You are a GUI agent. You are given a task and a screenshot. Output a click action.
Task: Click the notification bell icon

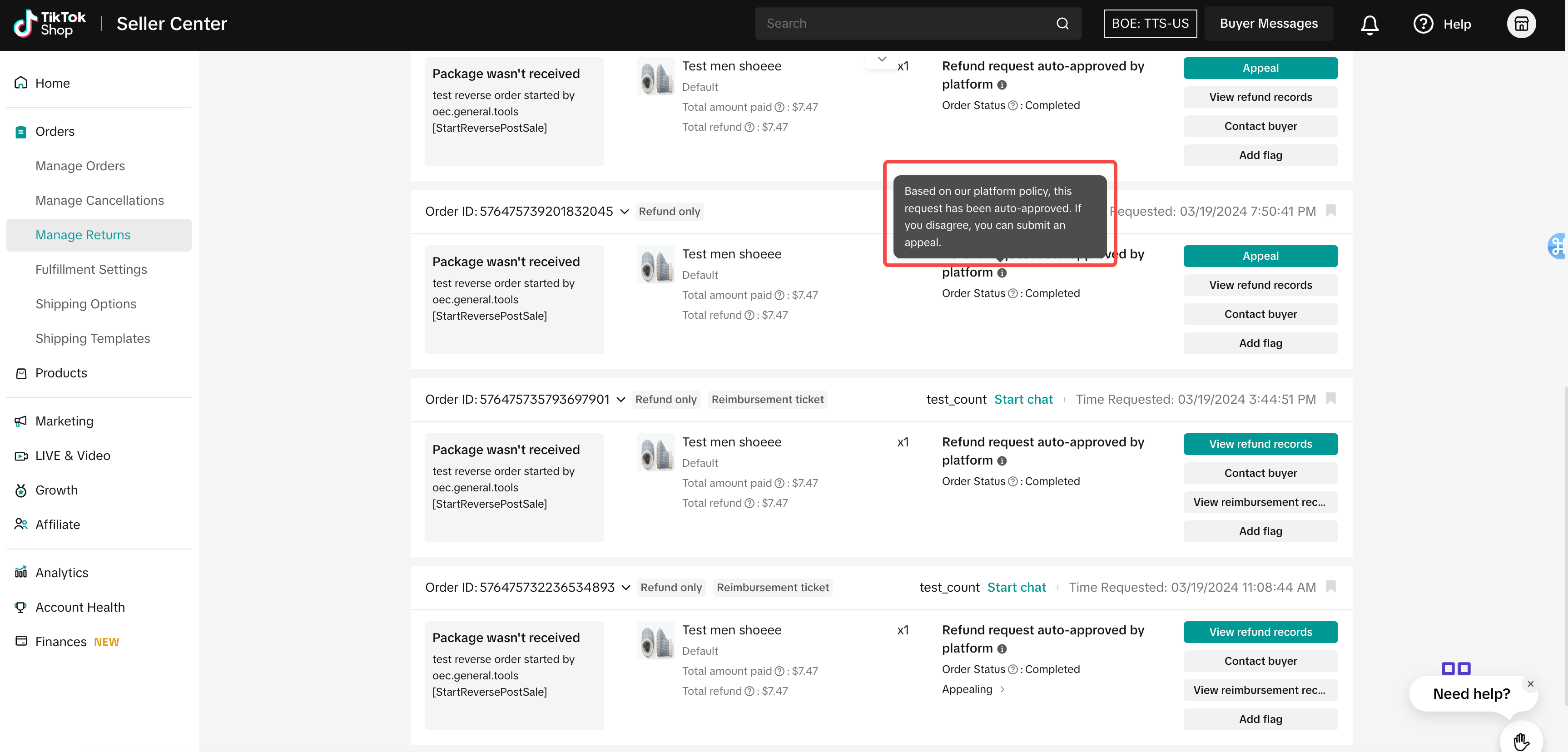1369,25
